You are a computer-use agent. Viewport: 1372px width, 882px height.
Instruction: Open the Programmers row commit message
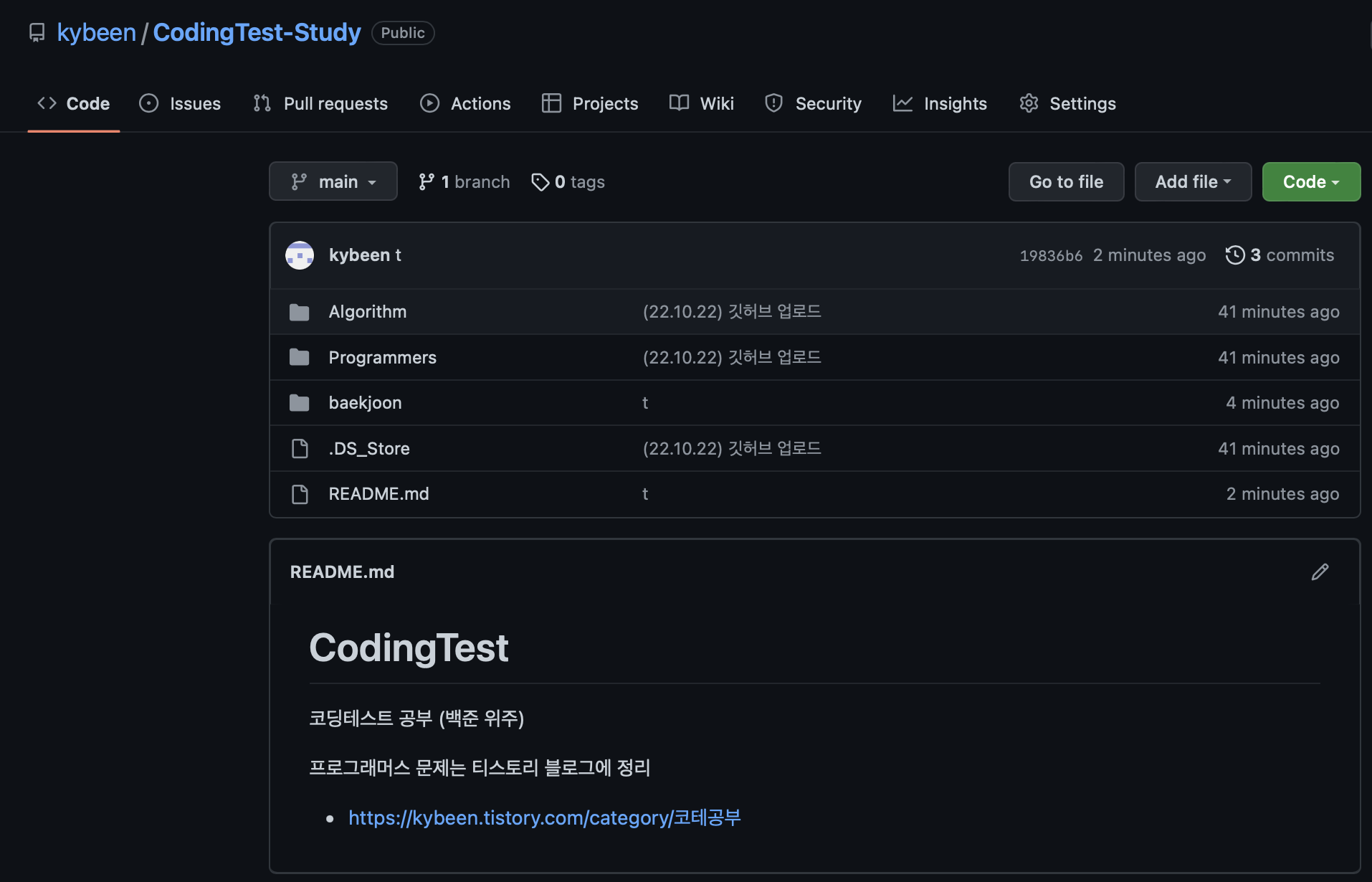click(x=732, y=357)
